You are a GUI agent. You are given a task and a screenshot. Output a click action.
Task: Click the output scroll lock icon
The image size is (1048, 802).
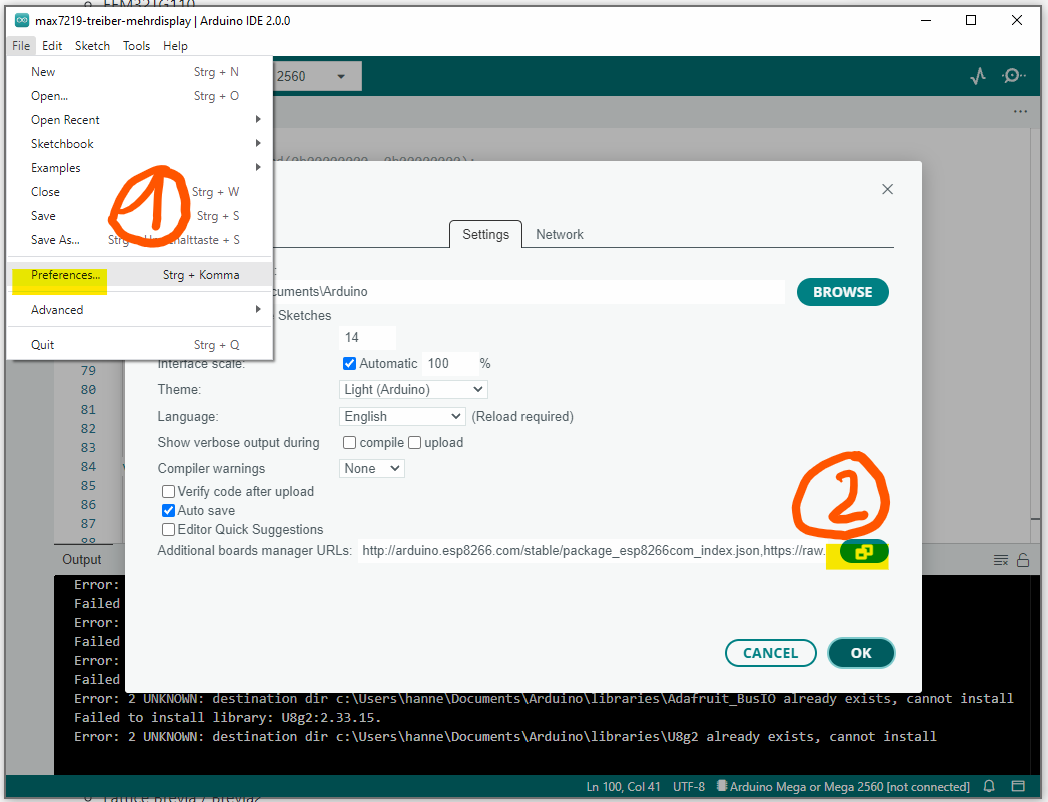[x=1023, y=560]
